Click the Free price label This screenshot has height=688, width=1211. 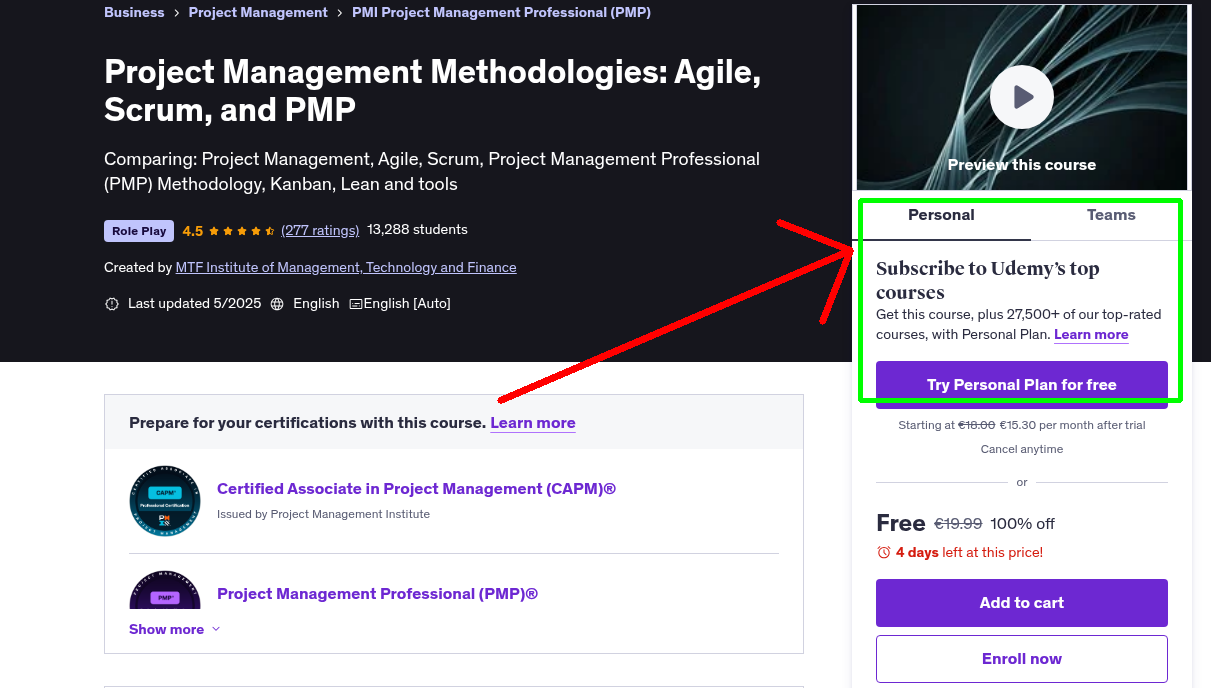click(901, 523)
